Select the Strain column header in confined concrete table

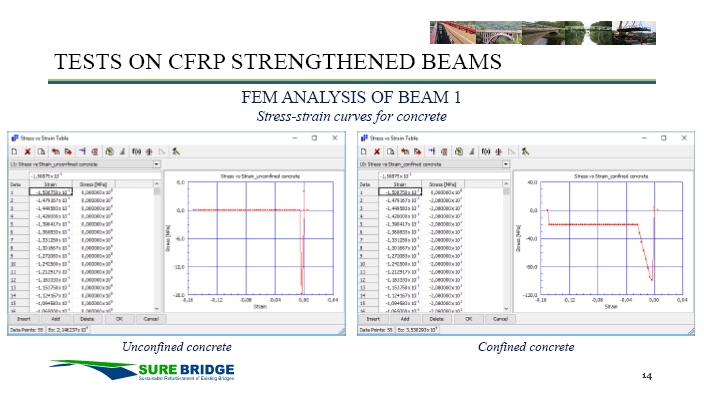[400, 184]
